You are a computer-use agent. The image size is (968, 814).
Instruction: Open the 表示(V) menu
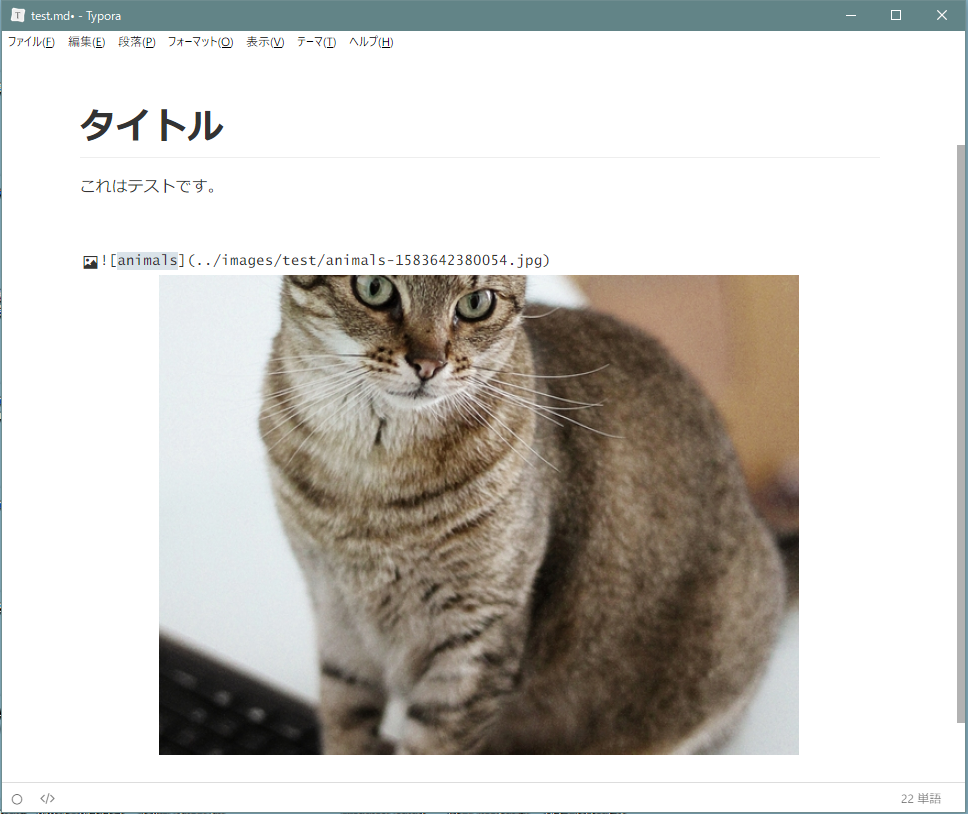[x=265, y=42]
